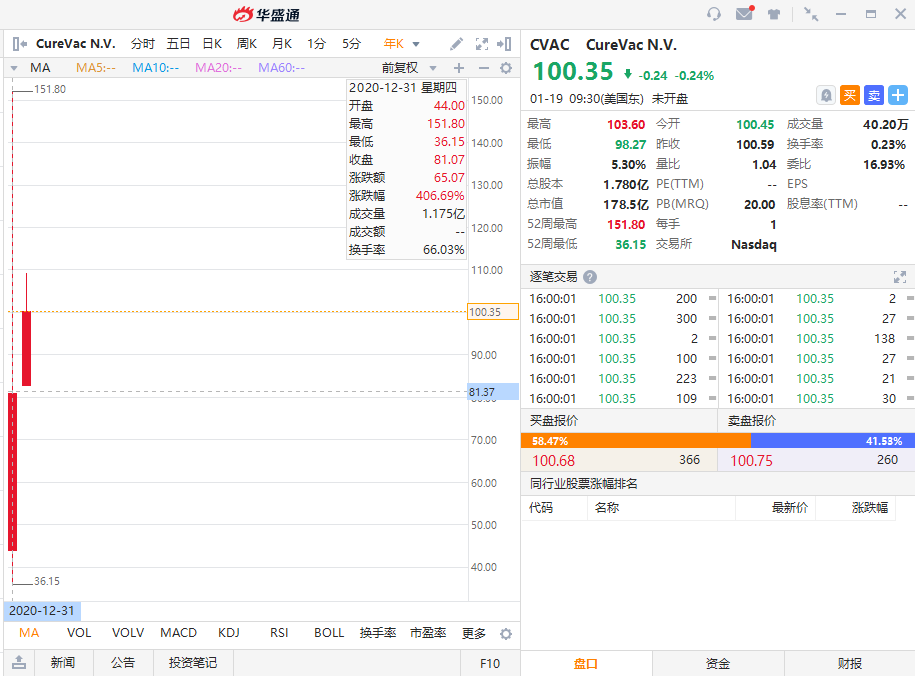The width and height of the screenshot is (915, 676).
Task: Click the price alert bell icon
Action: 826,95
